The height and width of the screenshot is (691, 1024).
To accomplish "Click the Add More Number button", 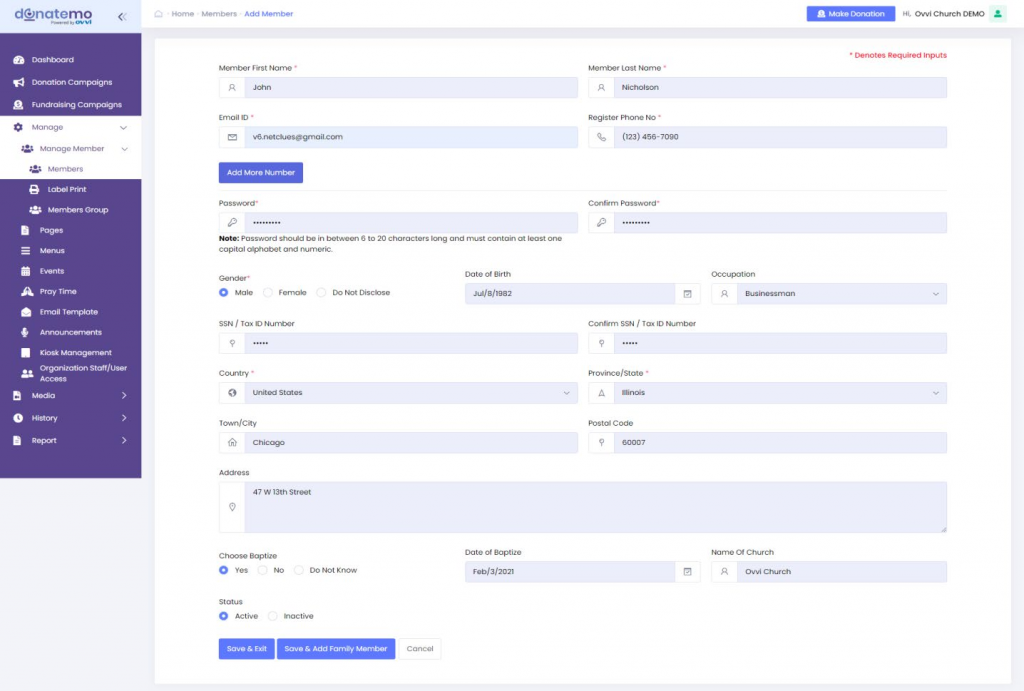I will coord(260,172).
